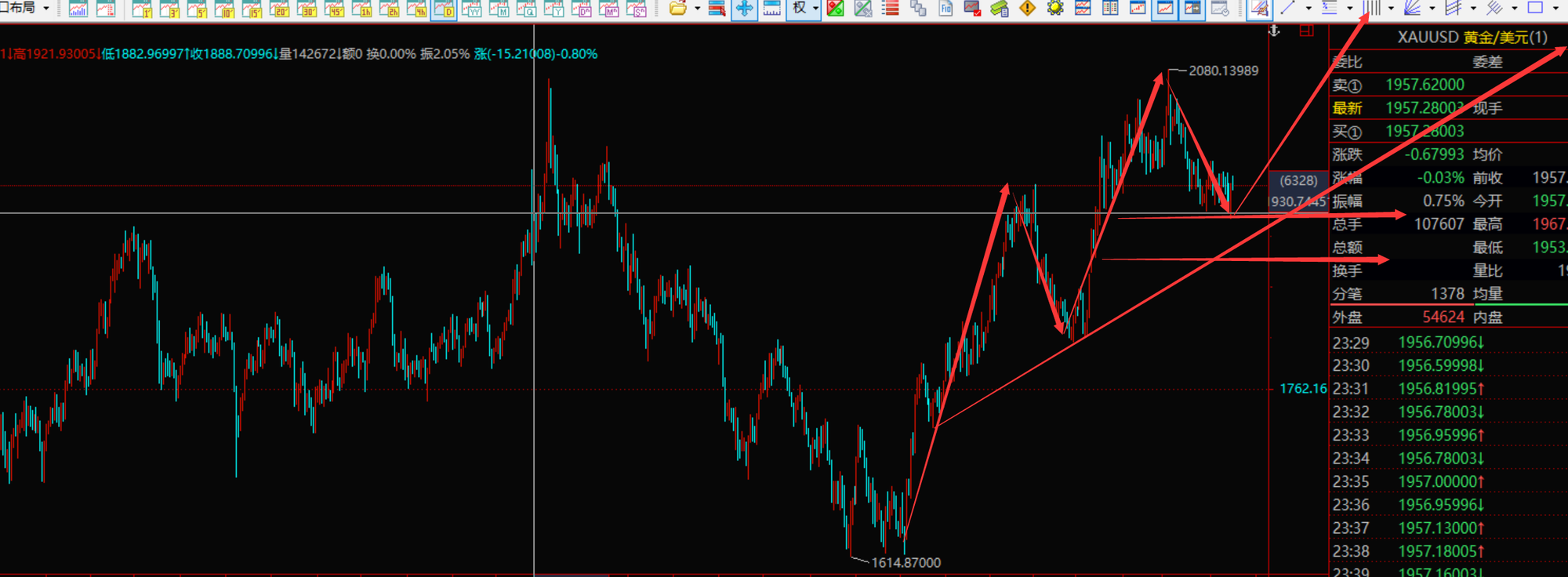Click the yellow warning diamond icon
The width and height of the screenshot is (1568, 577).
coord(1027,9)
